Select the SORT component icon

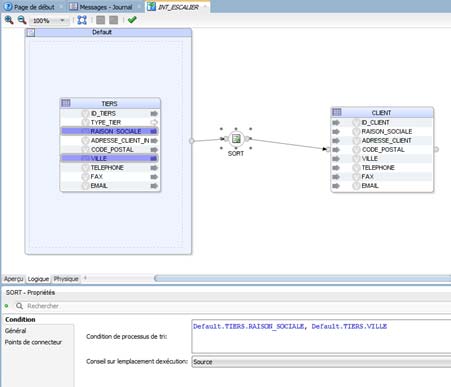coord(236,138)
